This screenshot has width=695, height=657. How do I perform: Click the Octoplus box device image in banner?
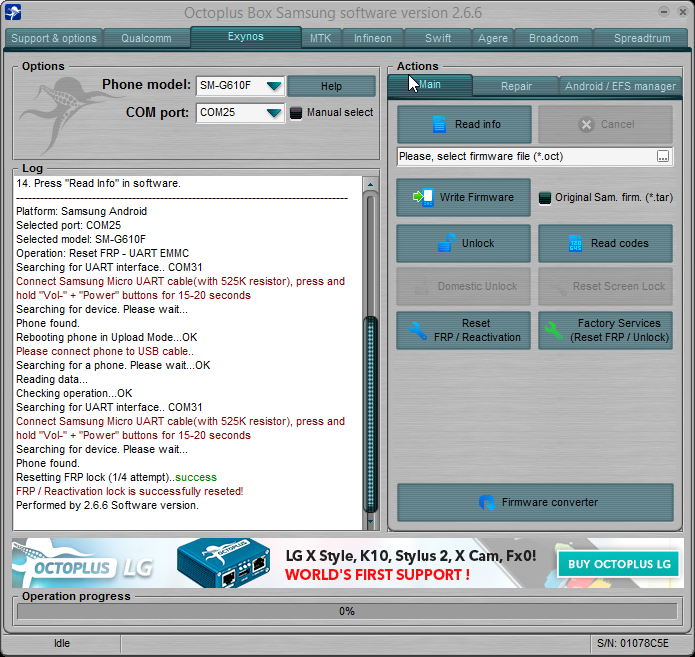223,563
